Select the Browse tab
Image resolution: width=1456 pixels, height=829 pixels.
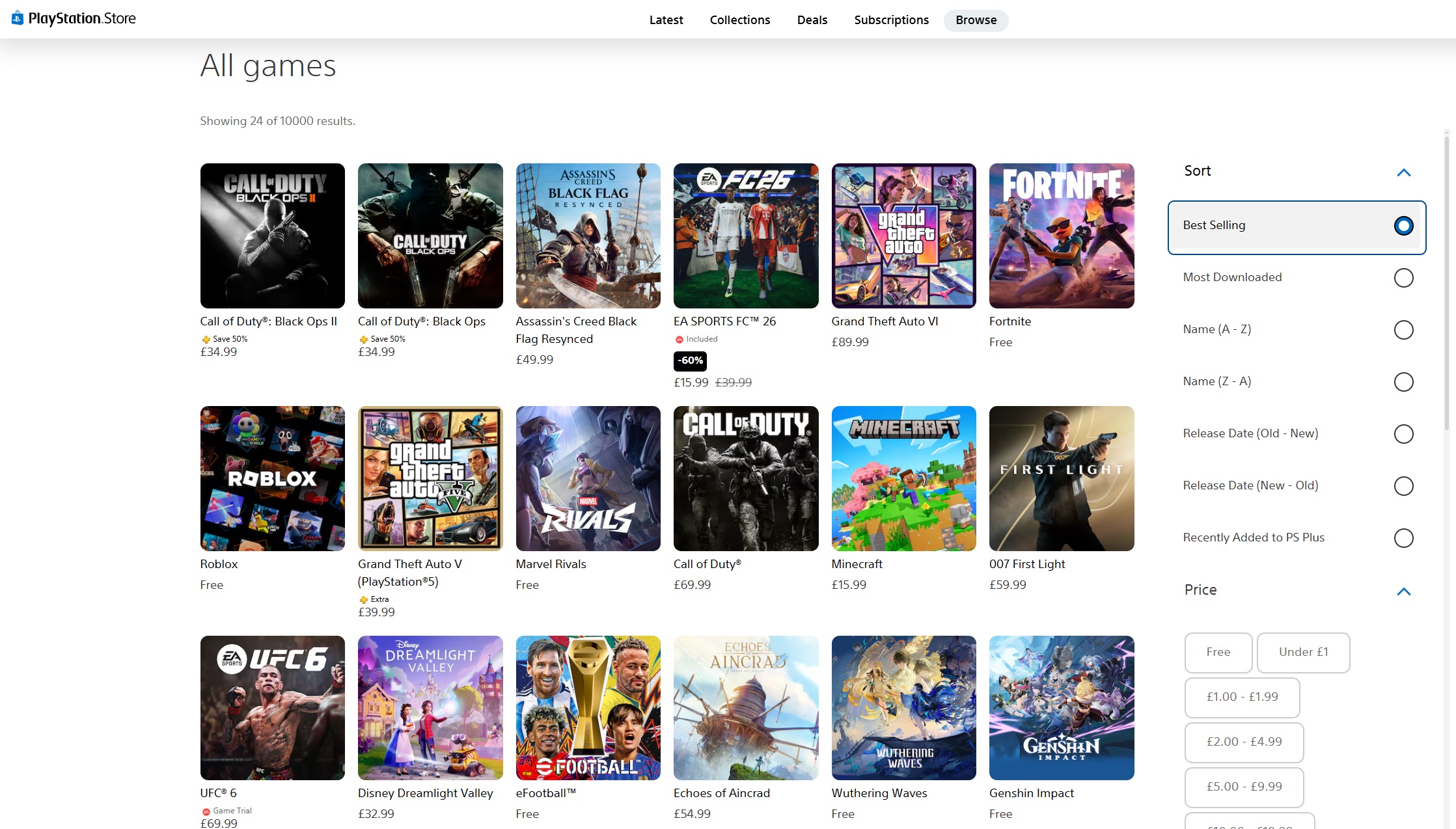976,20
